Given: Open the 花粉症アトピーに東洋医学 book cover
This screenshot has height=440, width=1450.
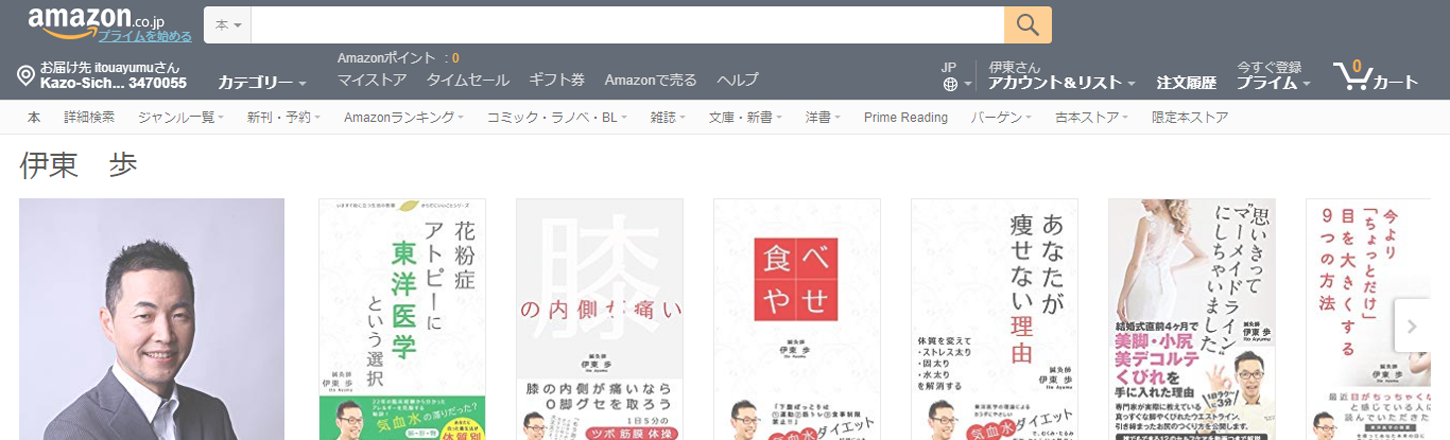Looking at the screenshot, I should click(402, 319).
